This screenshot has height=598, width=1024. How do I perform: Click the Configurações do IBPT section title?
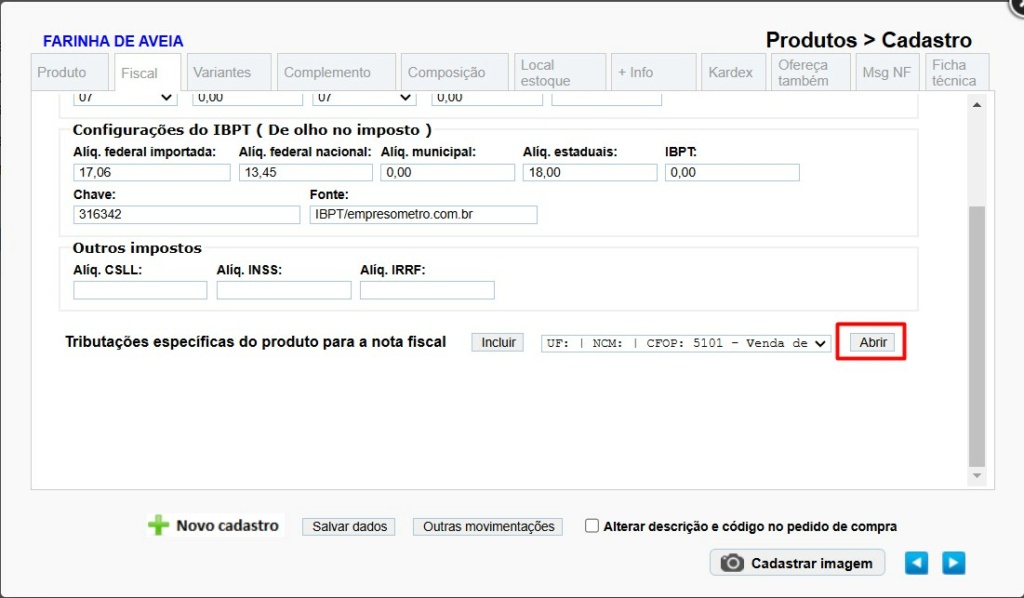(252, 130)
